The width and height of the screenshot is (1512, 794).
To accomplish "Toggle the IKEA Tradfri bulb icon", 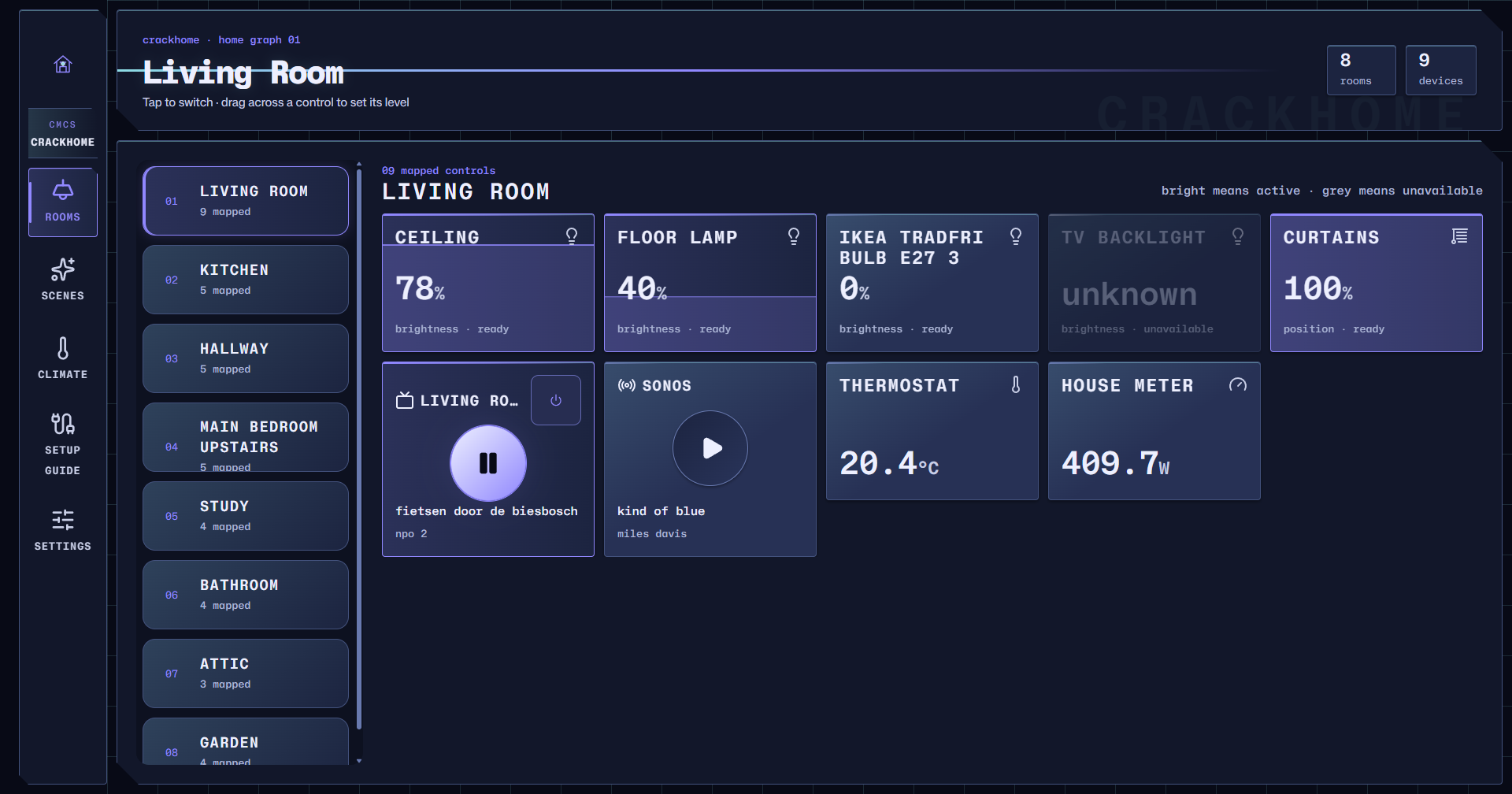I will tap(1016, 236).
